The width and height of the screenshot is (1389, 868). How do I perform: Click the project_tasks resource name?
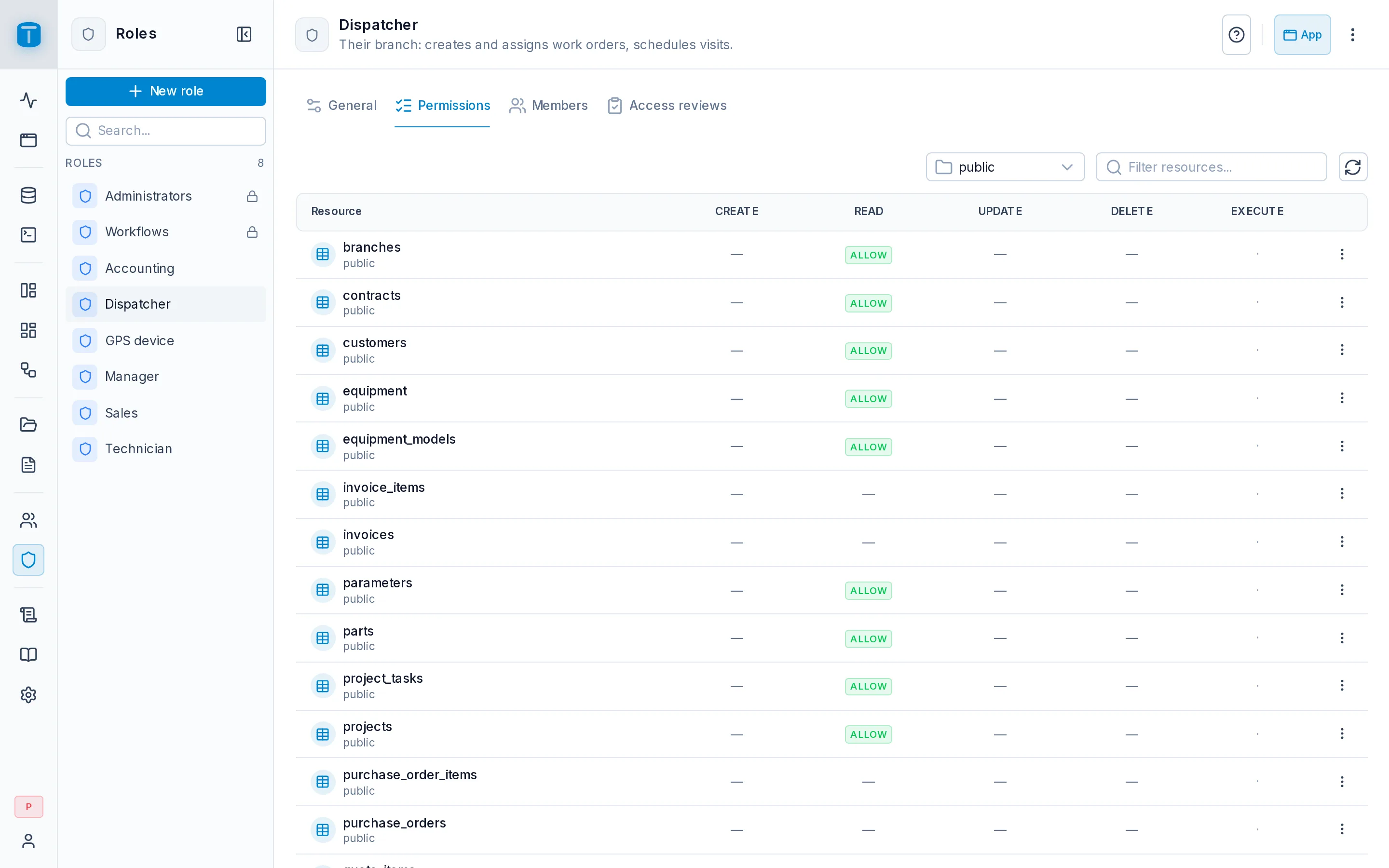(x=383, y=678)
